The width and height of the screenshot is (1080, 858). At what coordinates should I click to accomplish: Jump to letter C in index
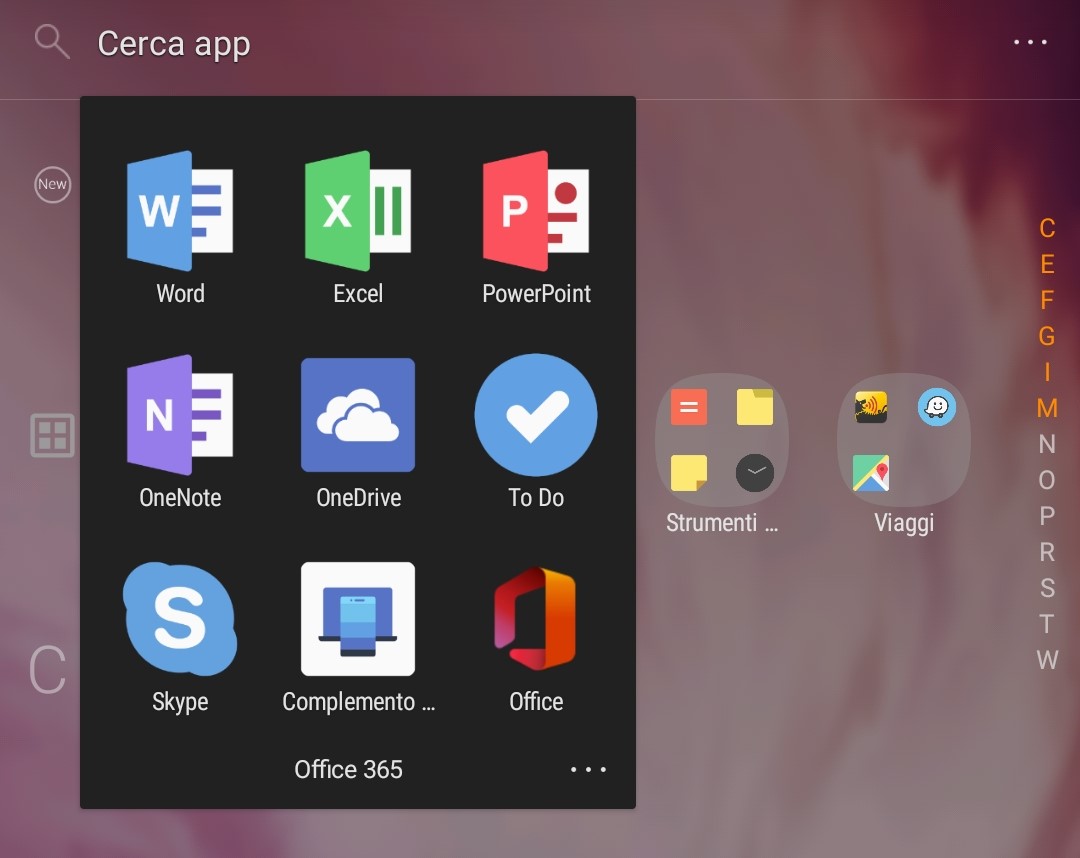pyautogui.click(x=1047, y=229)
